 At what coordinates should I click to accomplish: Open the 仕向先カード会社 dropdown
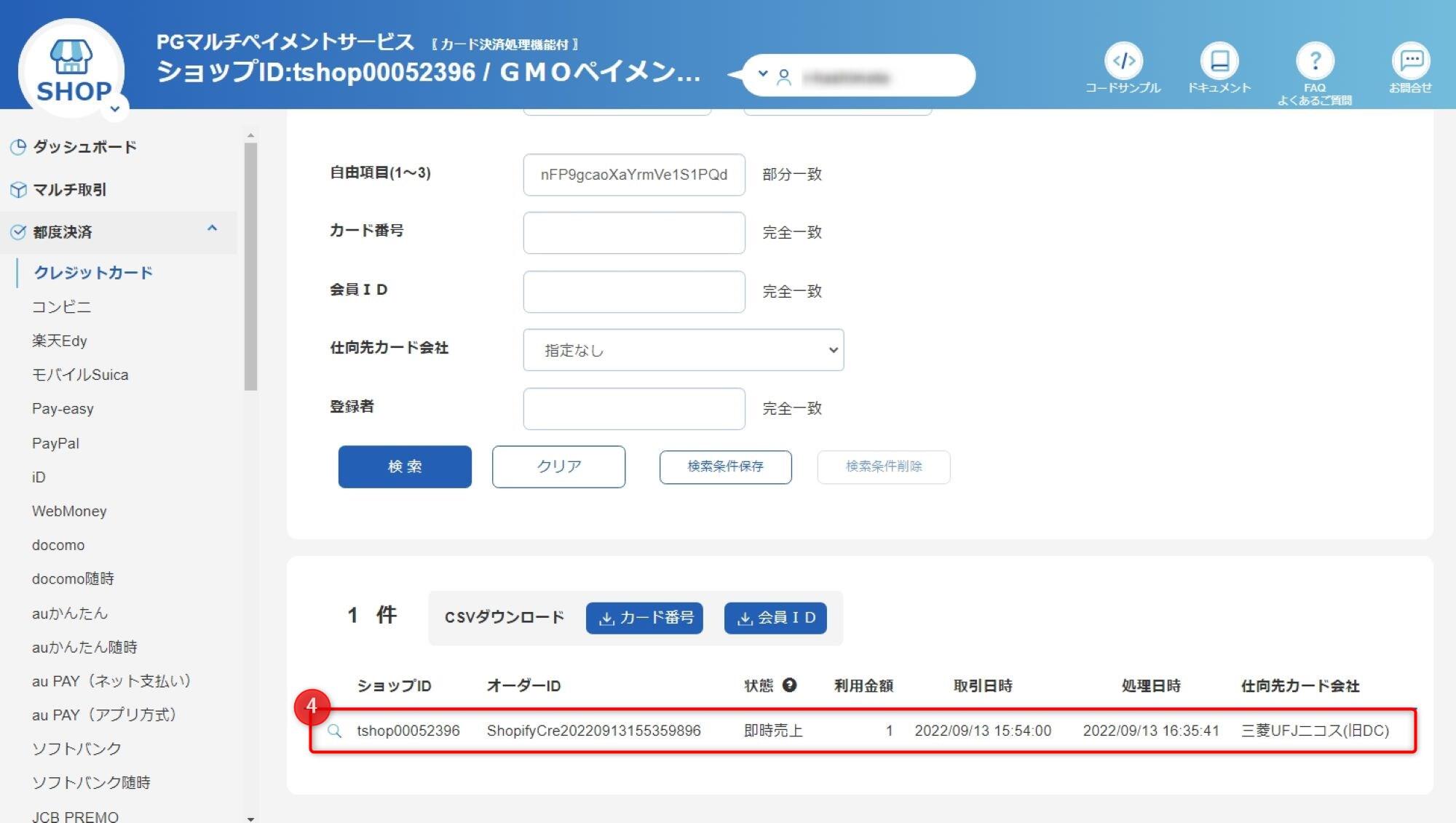click(x=683, y=350)
